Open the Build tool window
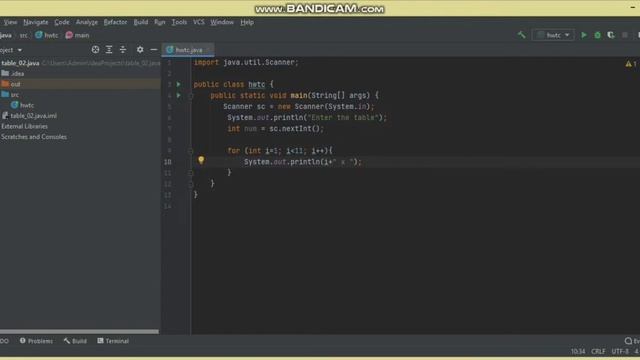The height and width of the screenshot is (360, 640). pos(75,341)
